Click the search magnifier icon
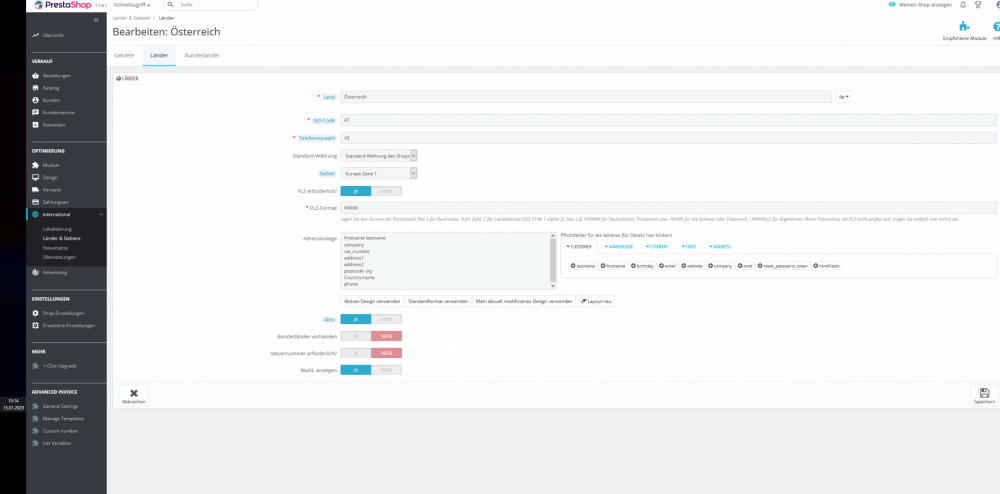The image size is (1000, 494). [171, 4]
